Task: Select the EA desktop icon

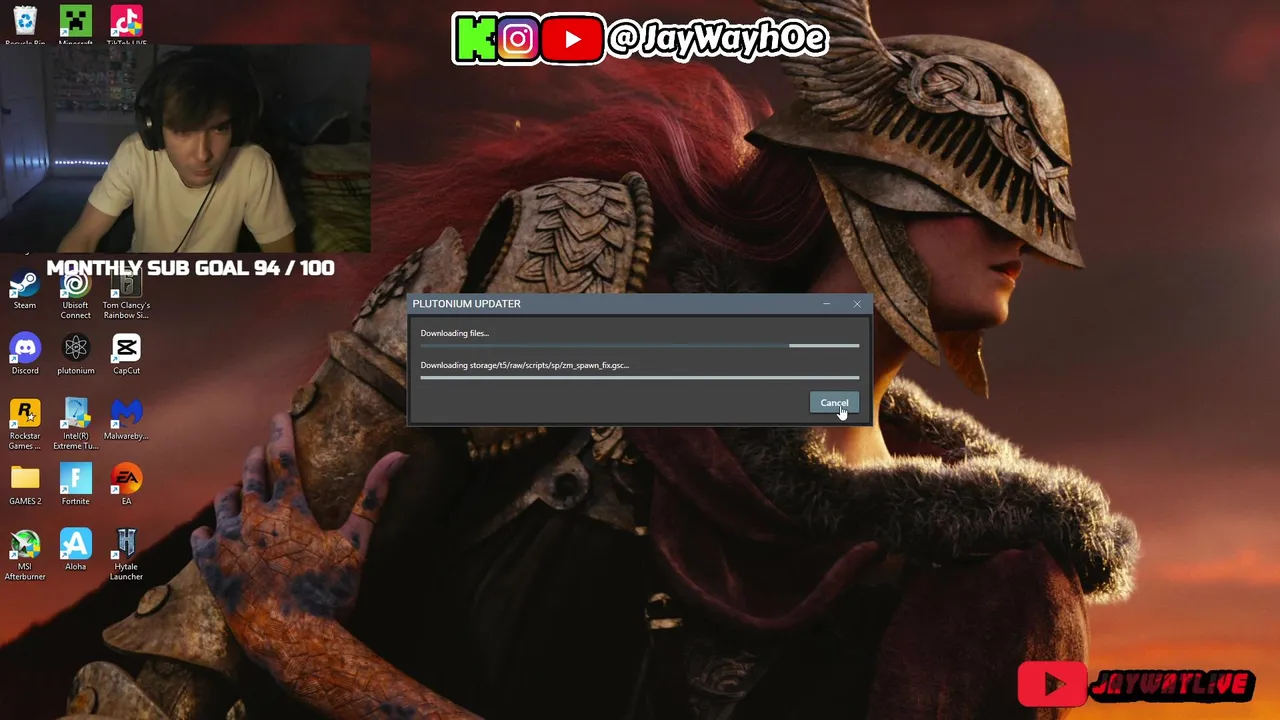Action: click(126, 485)
